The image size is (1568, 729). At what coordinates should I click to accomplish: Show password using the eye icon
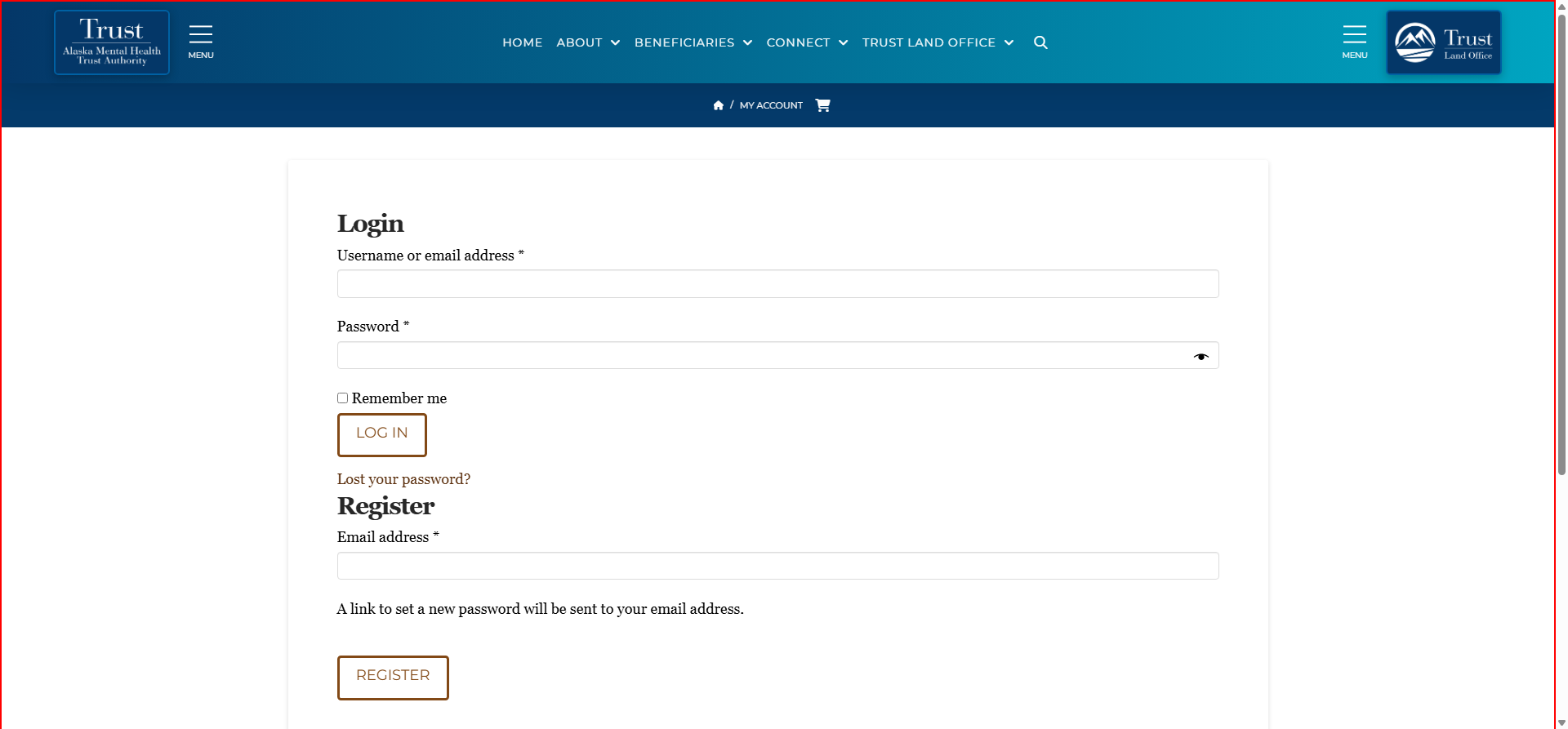1200,357
